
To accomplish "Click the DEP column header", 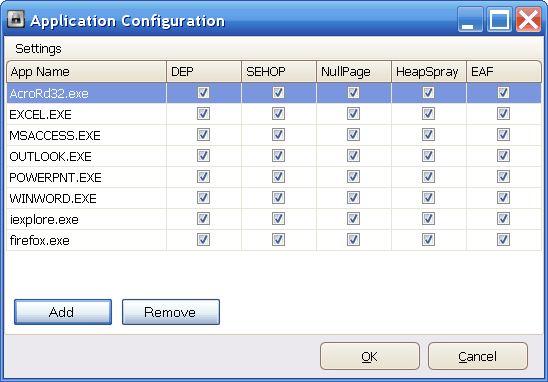I will [204, 72].
